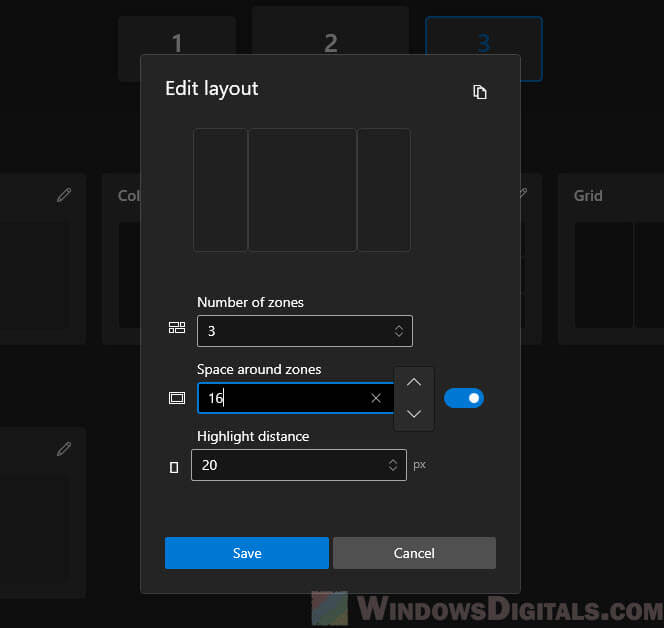
Task: Click the Highlight distance spinner arrows
Action: [393, 465]
